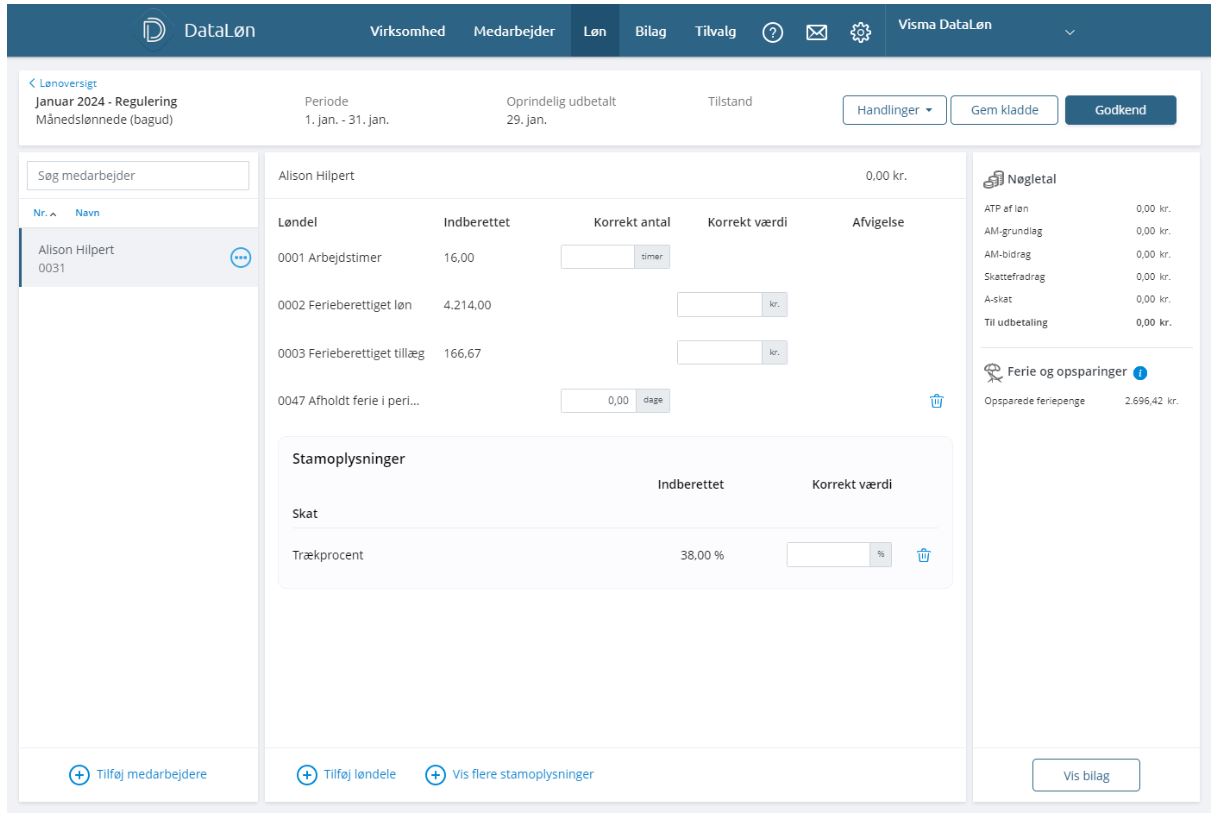This screenshot has width=1220, height=819.
Task: Open the Bilag menu
Action: pos(651,31)
